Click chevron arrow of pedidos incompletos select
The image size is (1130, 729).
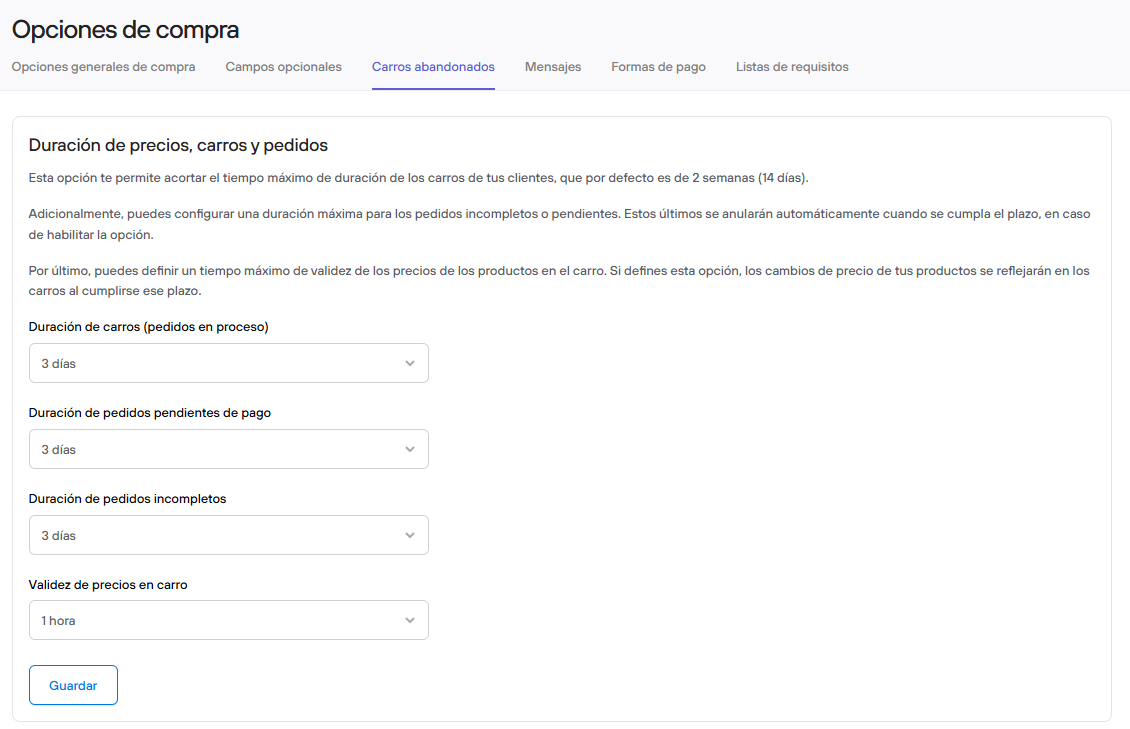point(410,535)
